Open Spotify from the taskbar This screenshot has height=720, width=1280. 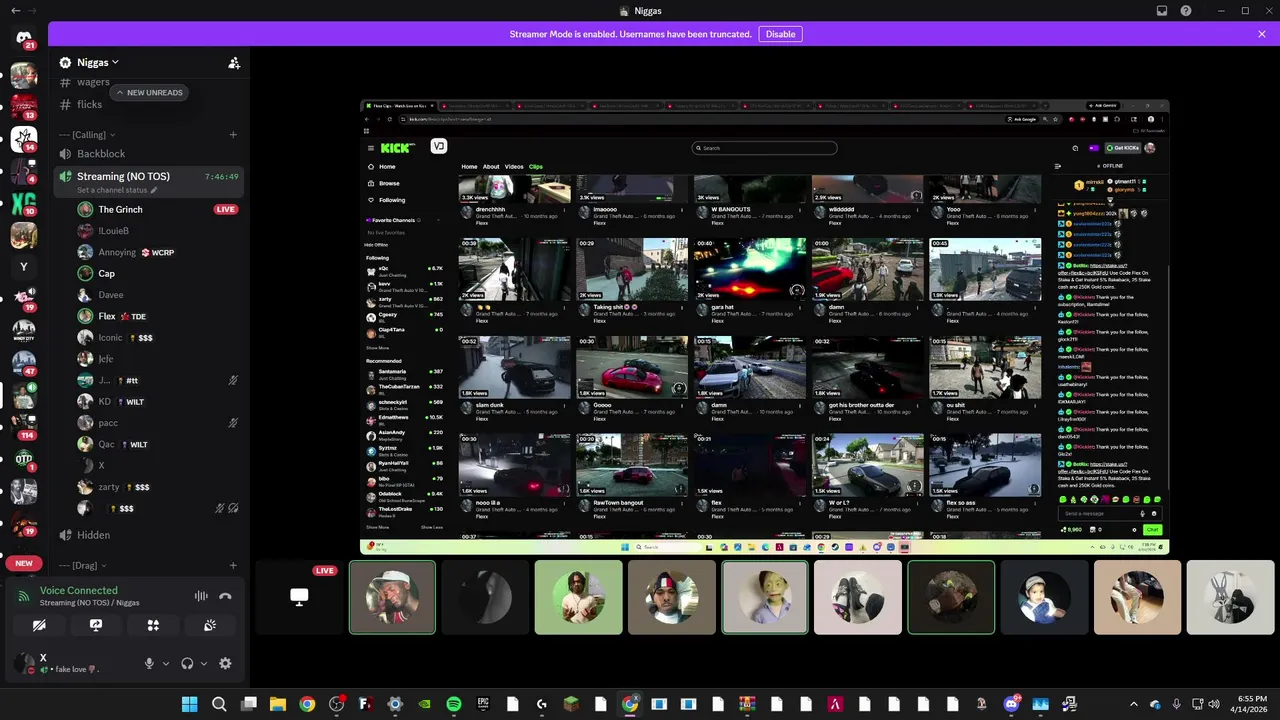click(453, 704)
